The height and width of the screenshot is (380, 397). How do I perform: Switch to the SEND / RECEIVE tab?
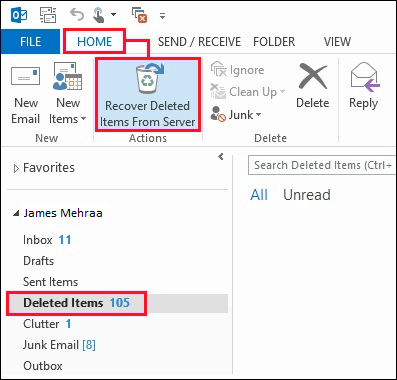pos(199,42)
